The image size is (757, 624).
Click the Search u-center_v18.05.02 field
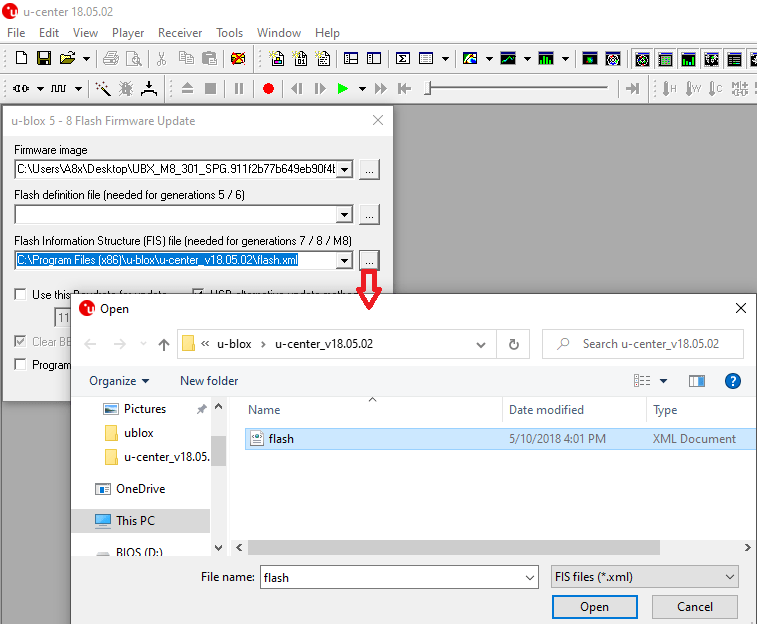pos(643,344)
